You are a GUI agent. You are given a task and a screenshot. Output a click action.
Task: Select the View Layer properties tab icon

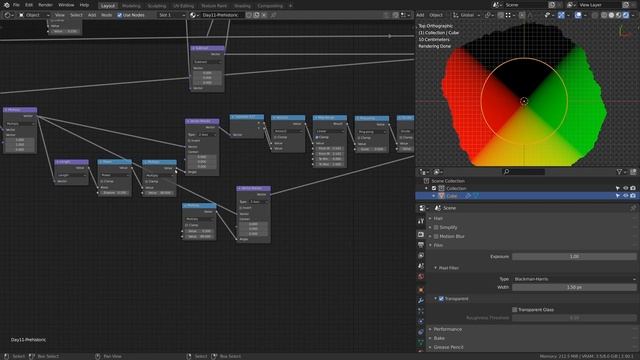coord(421,255)
